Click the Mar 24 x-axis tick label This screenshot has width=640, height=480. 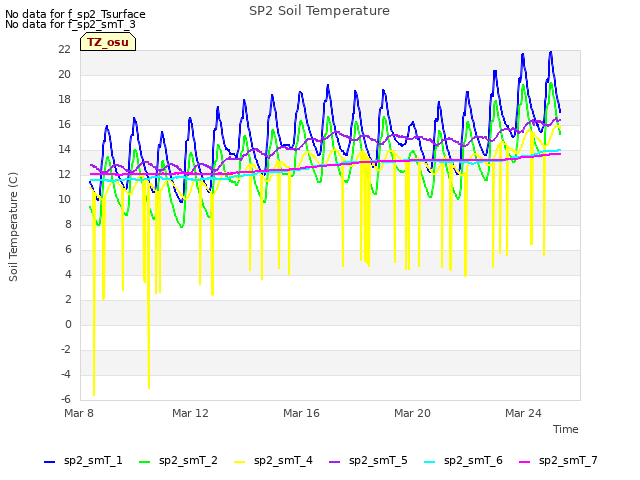coord(523,413)
